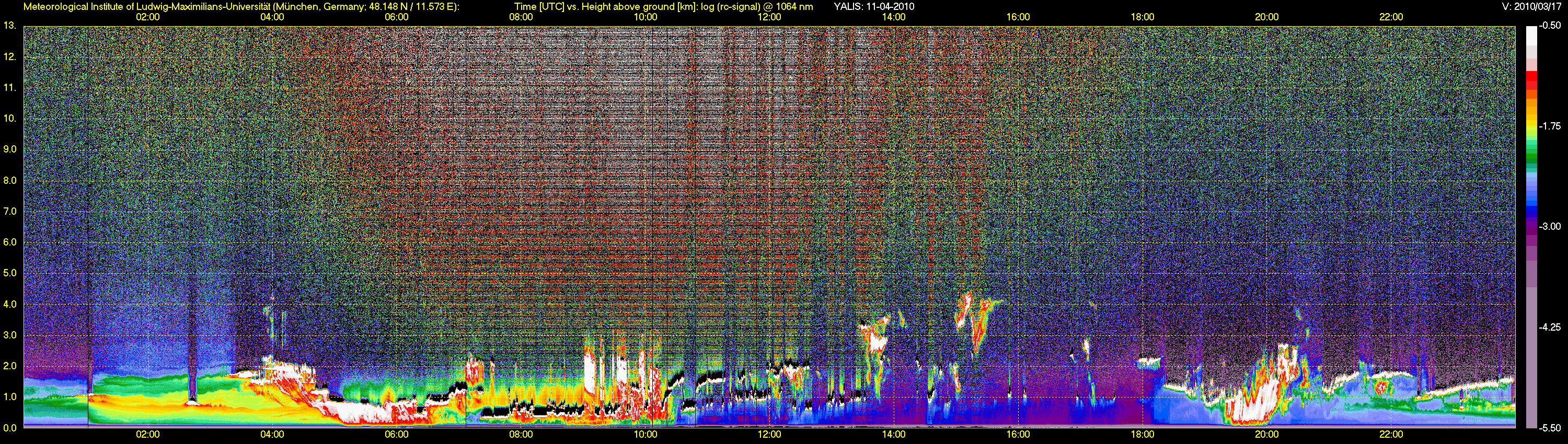Click the 8.0 km height axis label
This screenshot has height=444, width=1568.
pyautogui.click(x=10, y=181)
